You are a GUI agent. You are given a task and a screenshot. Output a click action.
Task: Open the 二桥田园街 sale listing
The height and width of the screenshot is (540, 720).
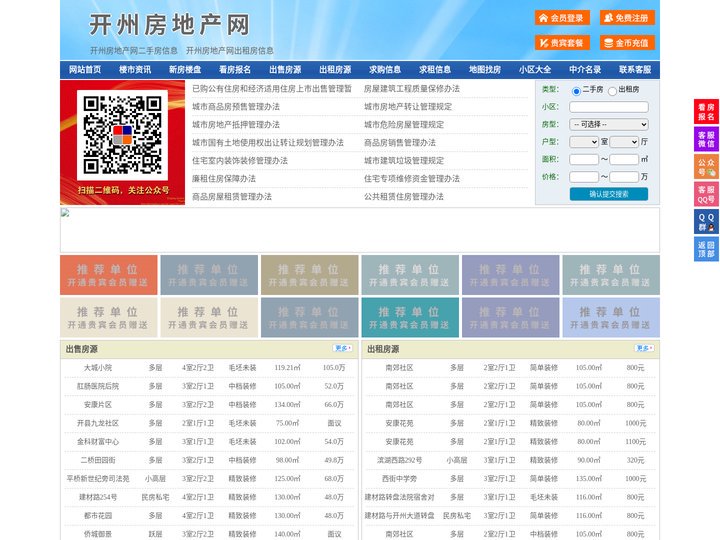[98, 460]
